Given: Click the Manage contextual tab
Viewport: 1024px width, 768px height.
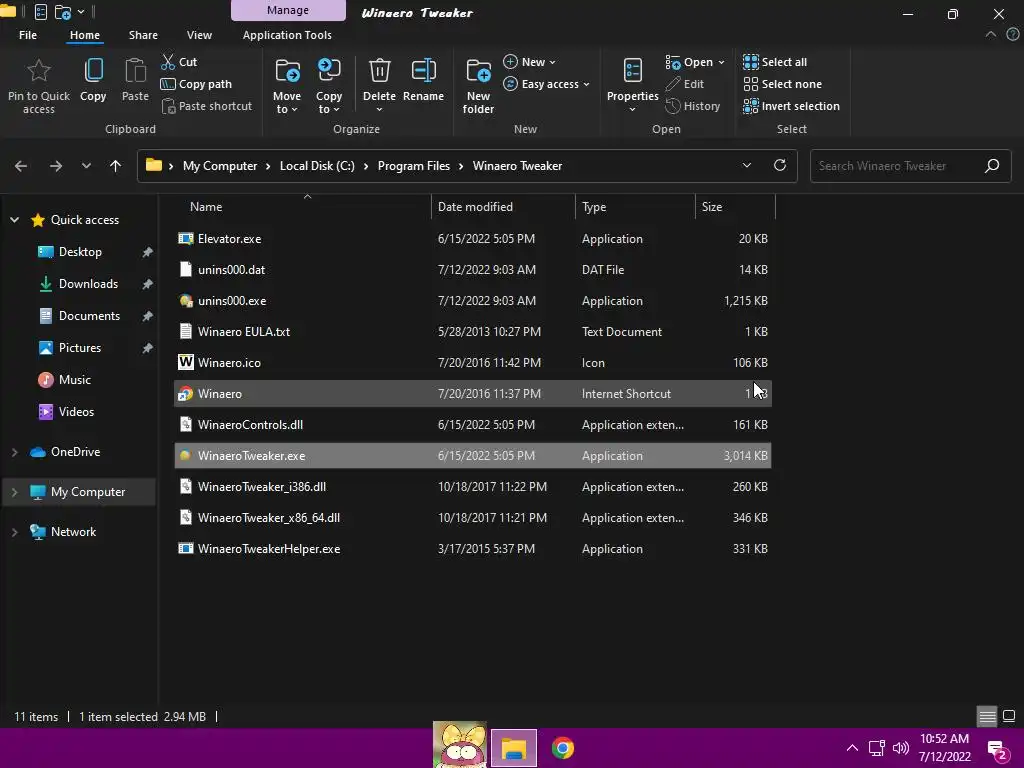Looking at the screenshot, I should [288, 10].
